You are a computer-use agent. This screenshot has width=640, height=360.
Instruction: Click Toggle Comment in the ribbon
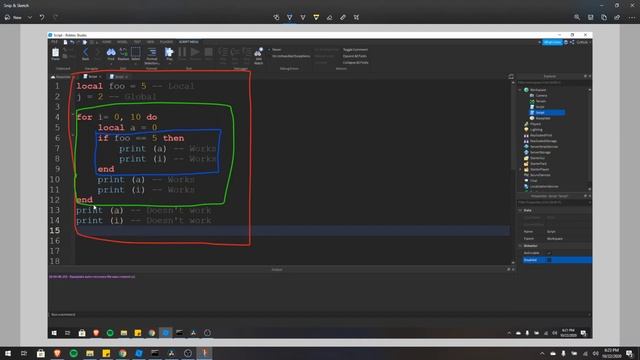pyautogui.click(x=355, y=49)
